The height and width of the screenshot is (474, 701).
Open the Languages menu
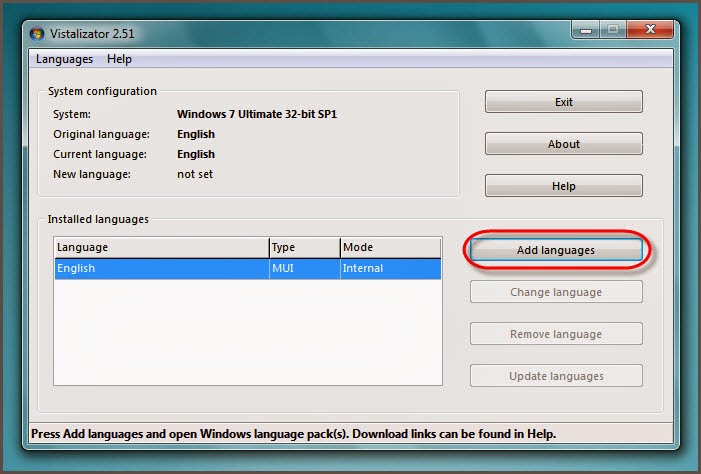coord(64,59)
